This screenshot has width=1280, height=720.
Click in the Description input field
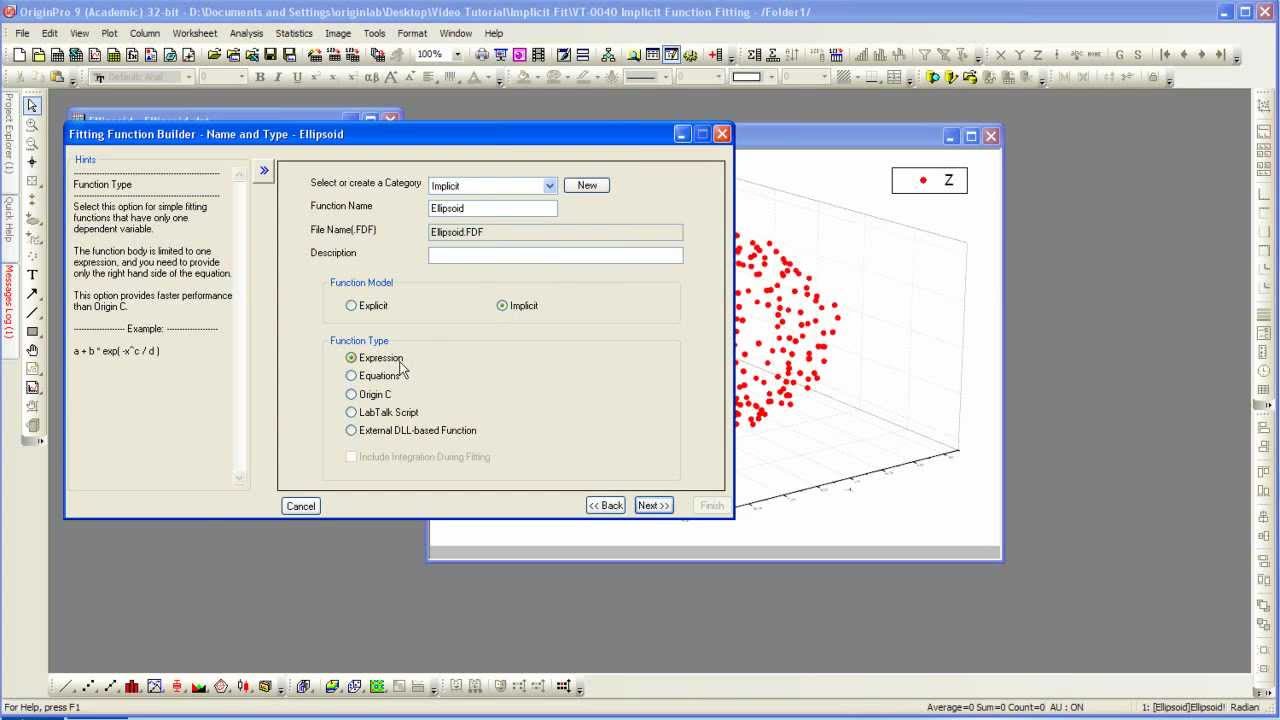tap(555, 255)
